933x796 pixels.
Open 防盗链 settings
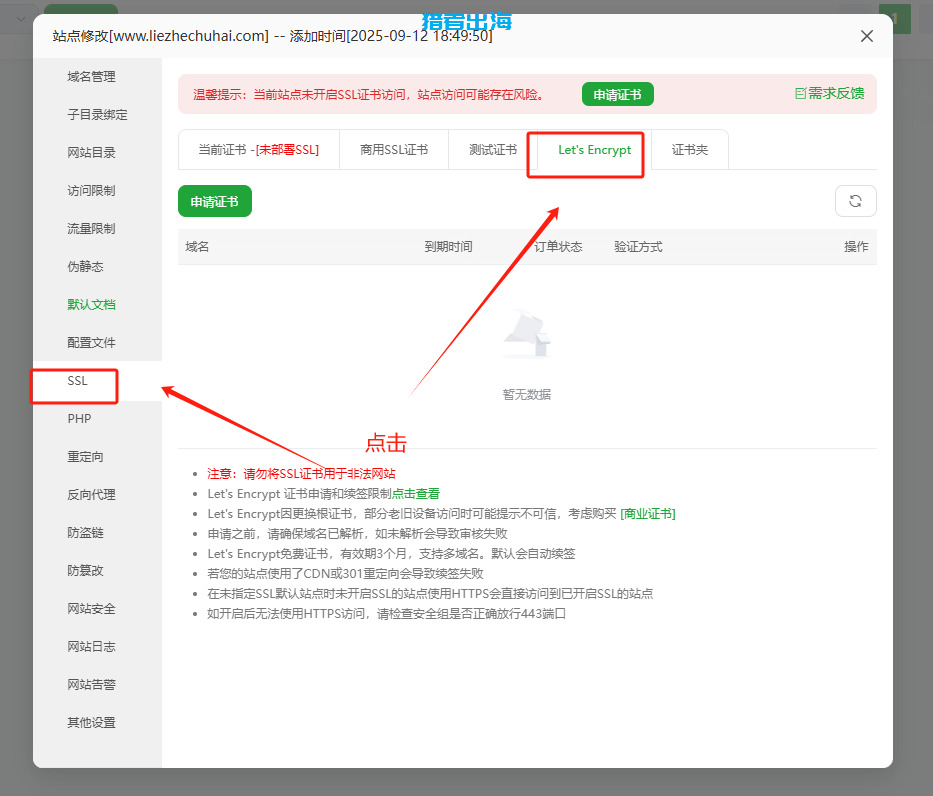[x=85, y=533]
